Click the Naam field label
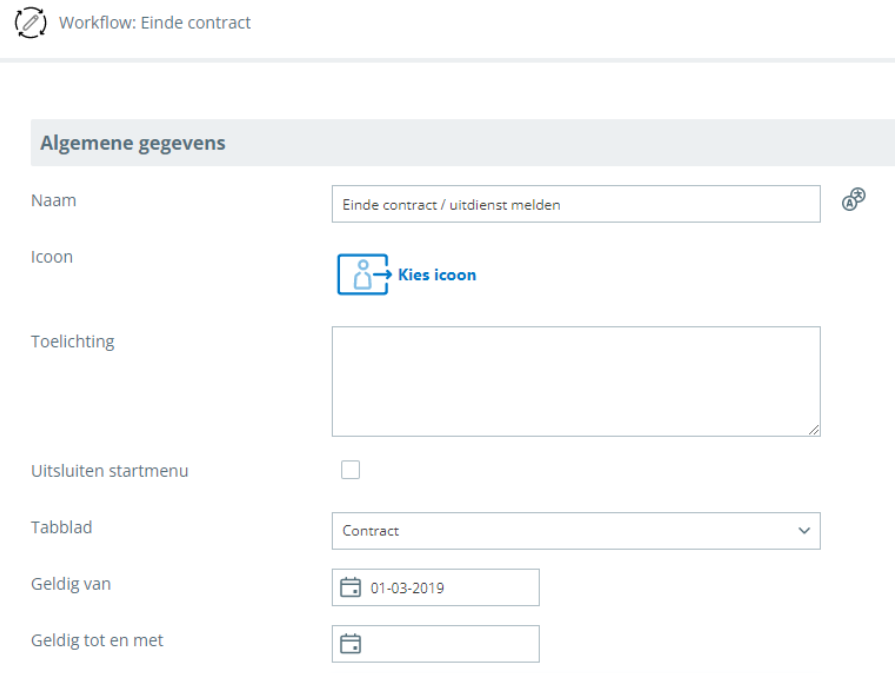 [x=54, y=200]
